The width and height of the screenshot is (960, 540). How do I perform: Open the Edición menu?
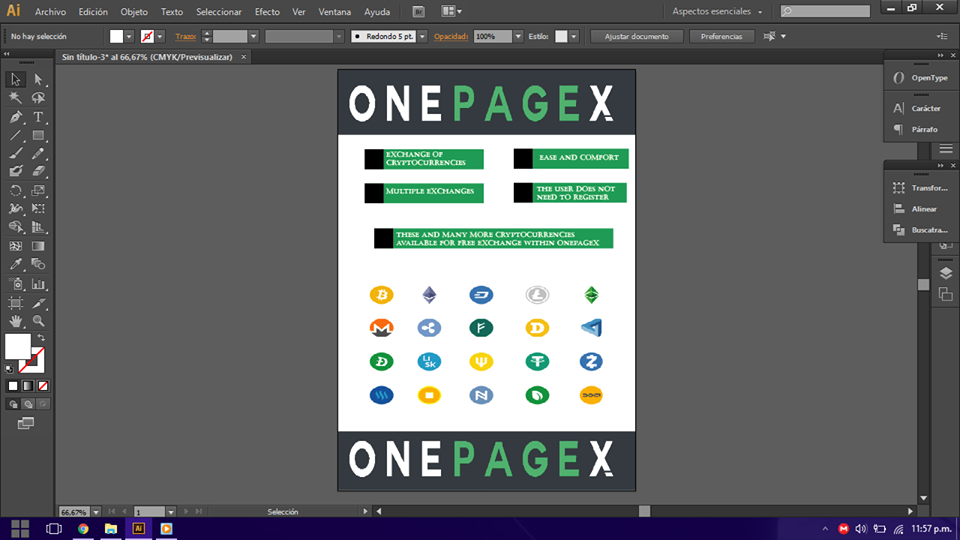pyautogui.click(x=93, y=12)
